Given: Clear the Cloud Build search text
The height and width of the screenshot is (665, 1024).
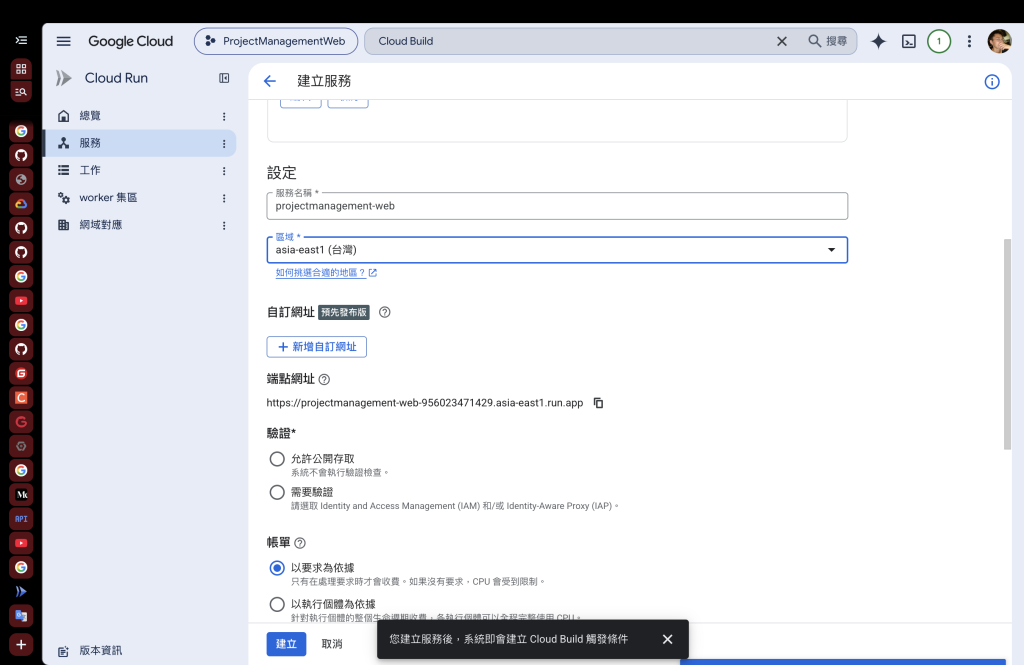Looking at the screenshot, I should (782, 41).
